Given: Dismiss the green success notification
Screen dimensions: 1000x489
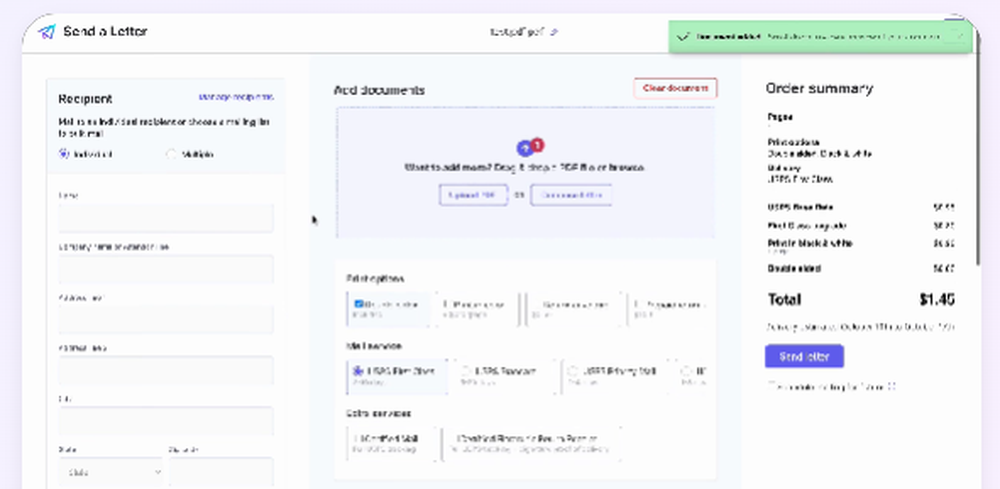Looking at the screenshot, I should click(957, 35).
